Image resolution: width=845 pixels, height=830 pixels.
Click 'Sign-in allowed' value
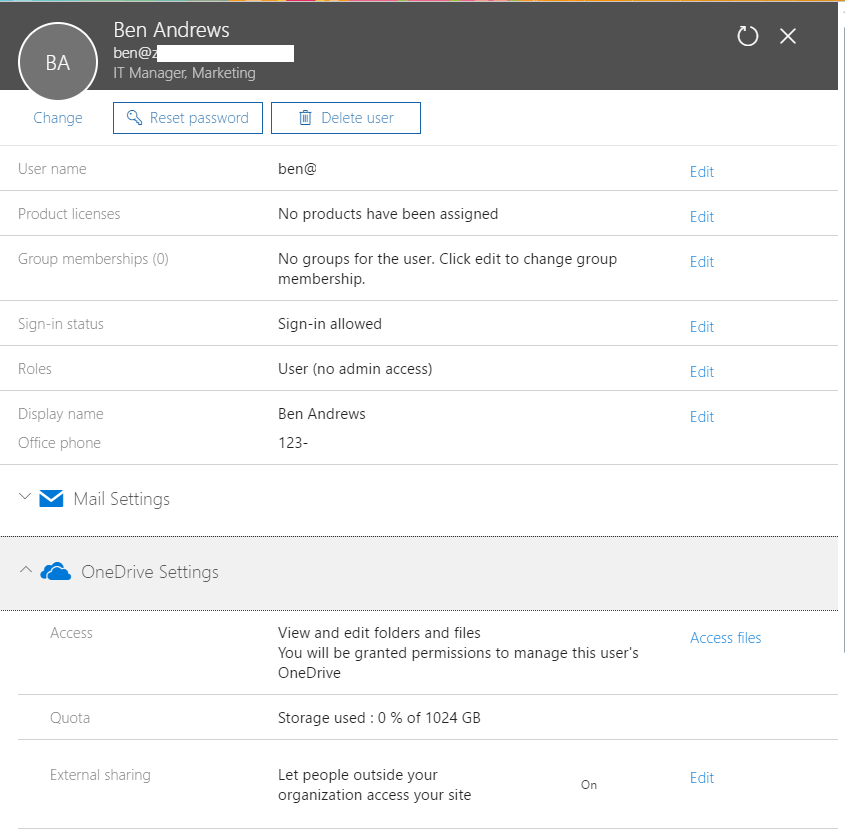point(329,324)
